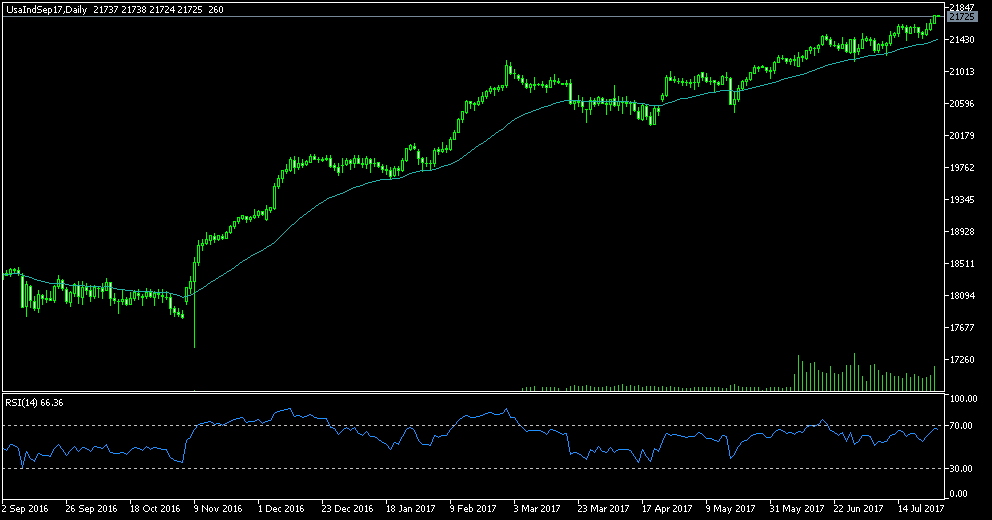Click price axis label 21013
The height and width of the screenshot is (520, 992).
pyautogui.click(x=962, y=71)
